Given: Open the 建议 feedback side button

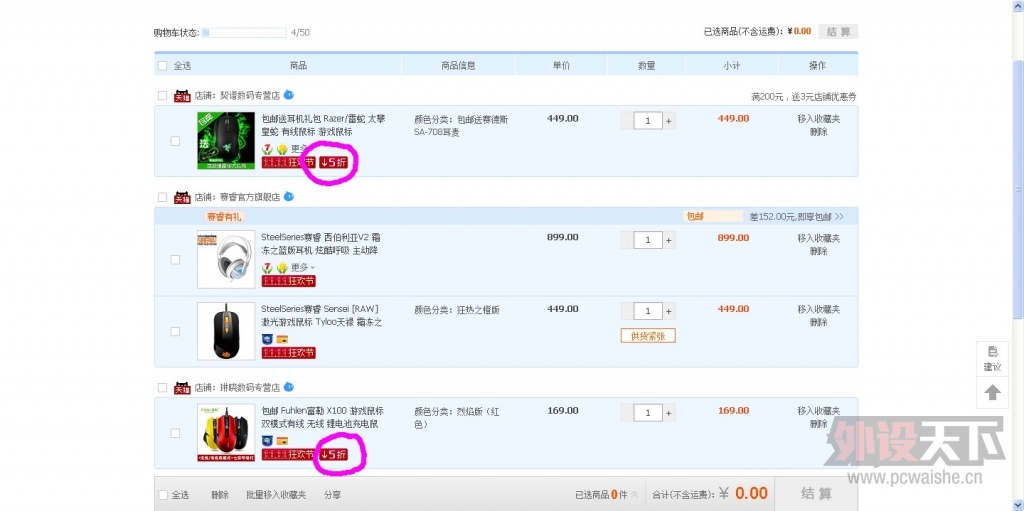Looking at the screenshot, I should [993, 359].
